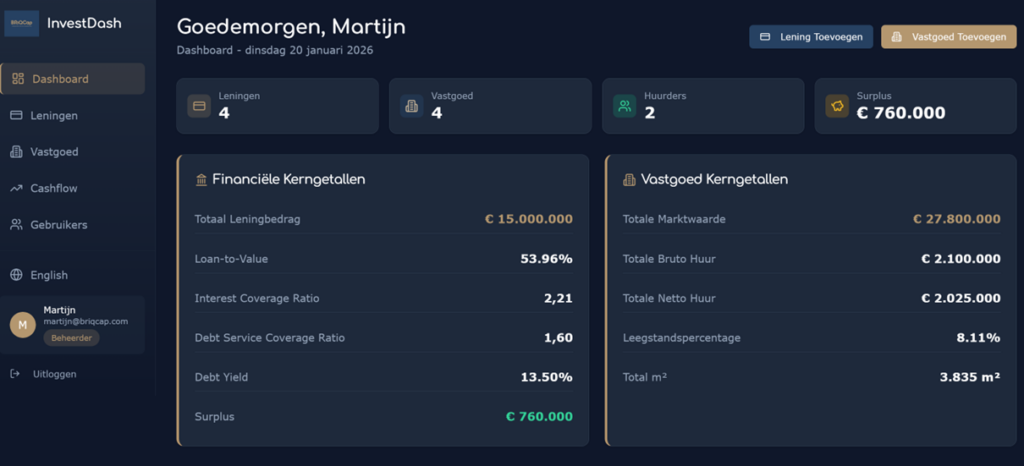Click the Surplus piggy bank icon
The image size is (1024, 466).
coord(837,105)
